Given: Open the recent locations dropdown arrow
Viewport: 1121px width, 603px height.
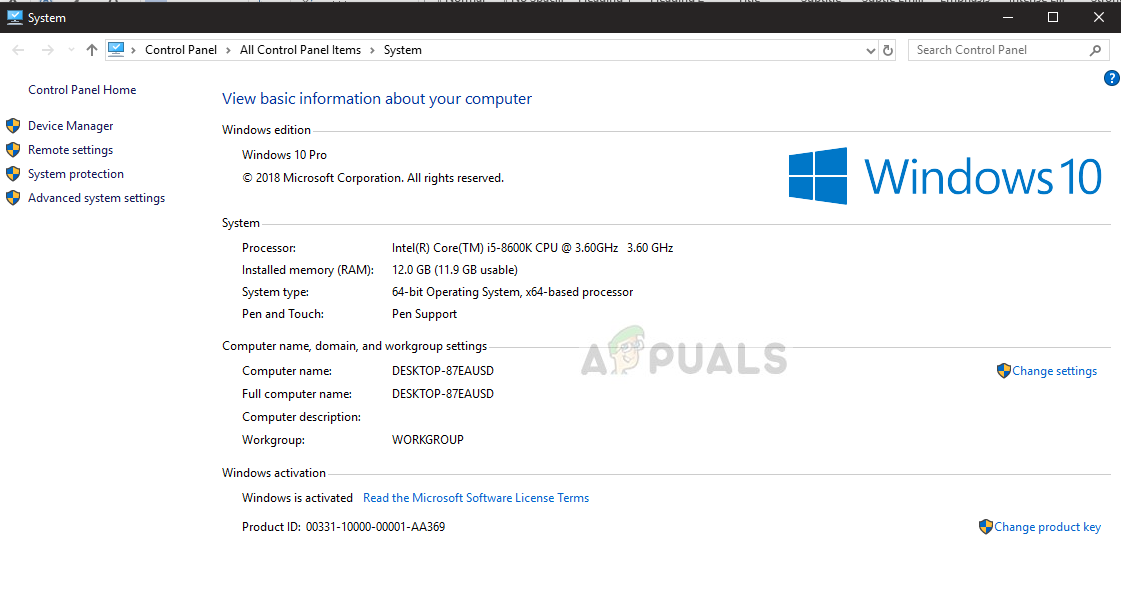Looking at the screenshot, I should click(x=70, y=50).
